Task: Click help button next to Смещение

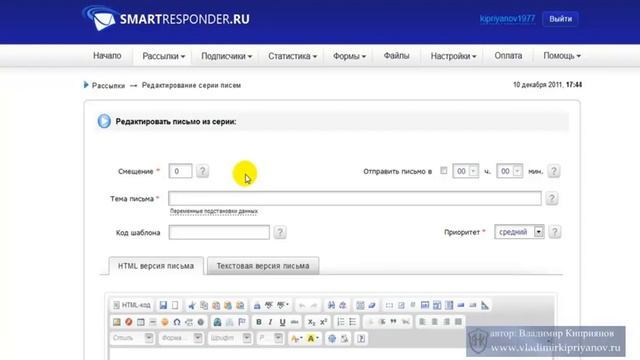Action: click(202, 171)
